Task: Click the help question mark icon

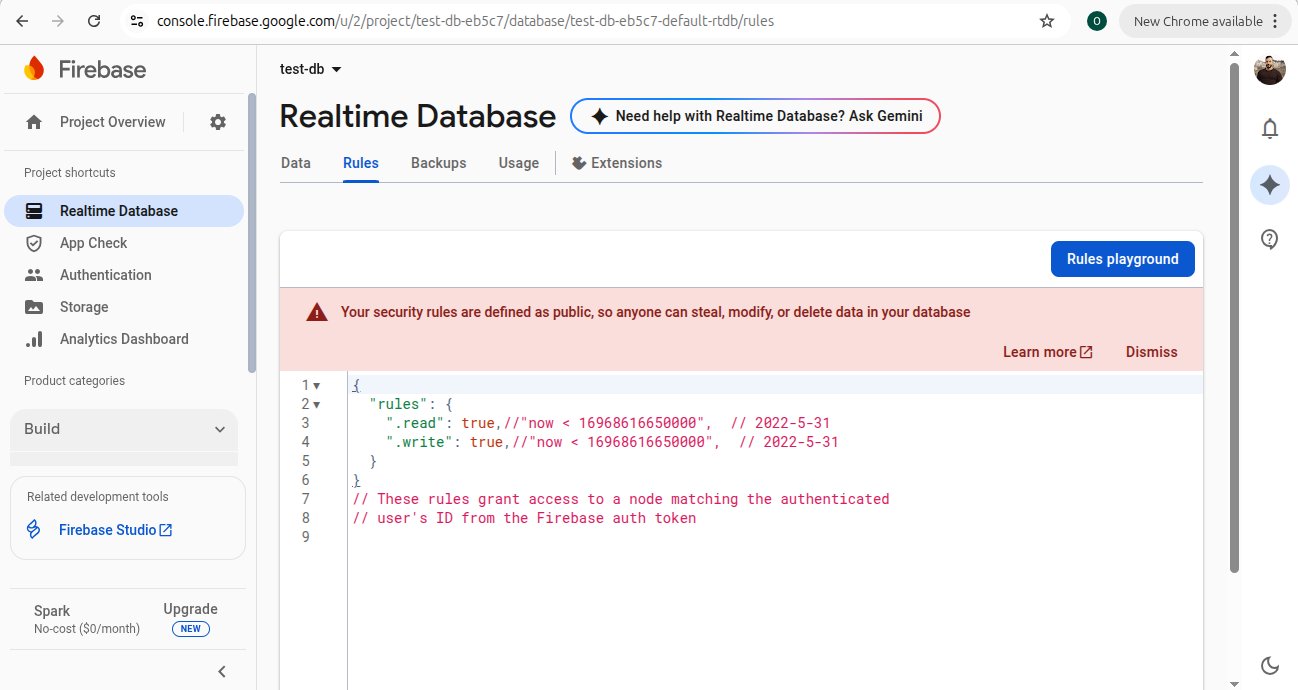Action: point(1269,239)
